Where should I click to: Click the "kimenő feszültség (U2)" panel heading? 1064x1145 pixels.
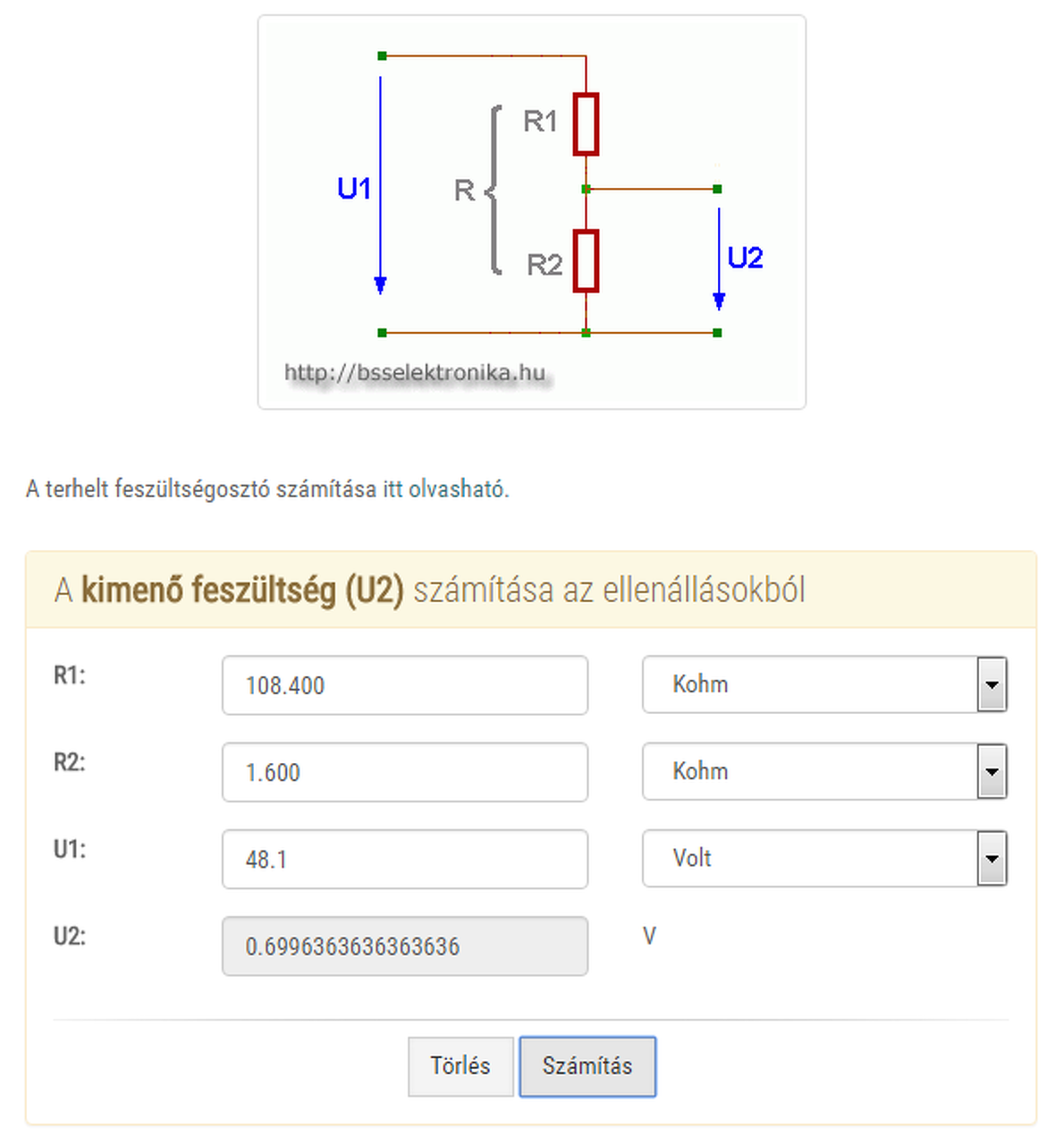pyautogui.click(x=242, y=590)
